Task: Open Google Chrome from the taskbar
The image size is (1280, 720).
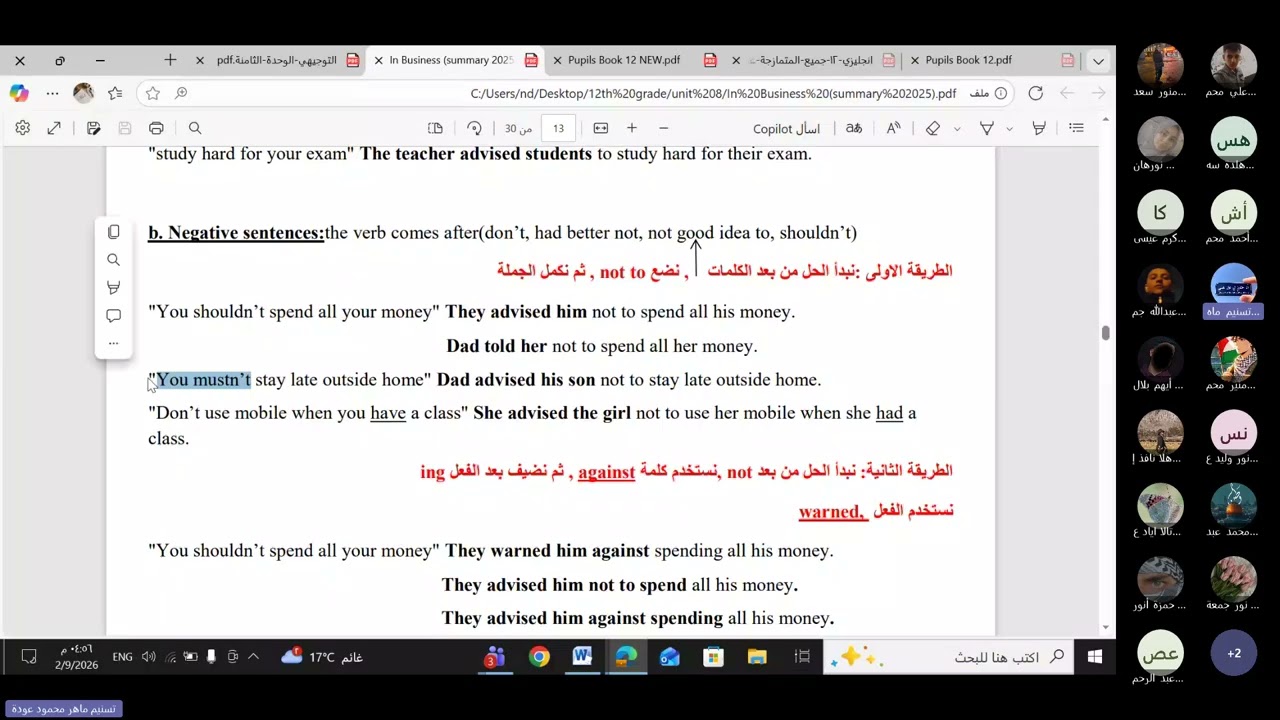Action: (539, 657)
